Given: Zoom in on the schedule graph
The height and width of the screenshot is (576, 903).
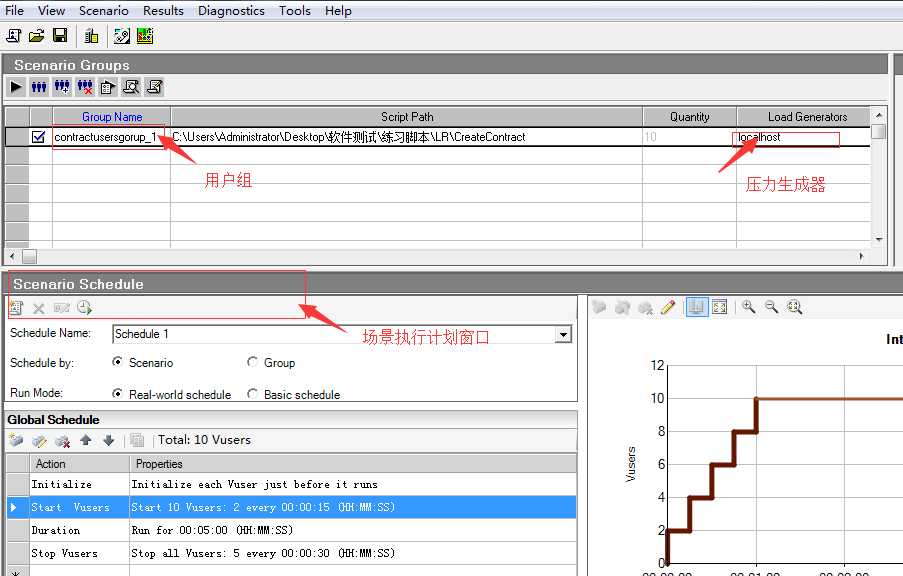Looking at the screenshot, I should click(748, 307).
